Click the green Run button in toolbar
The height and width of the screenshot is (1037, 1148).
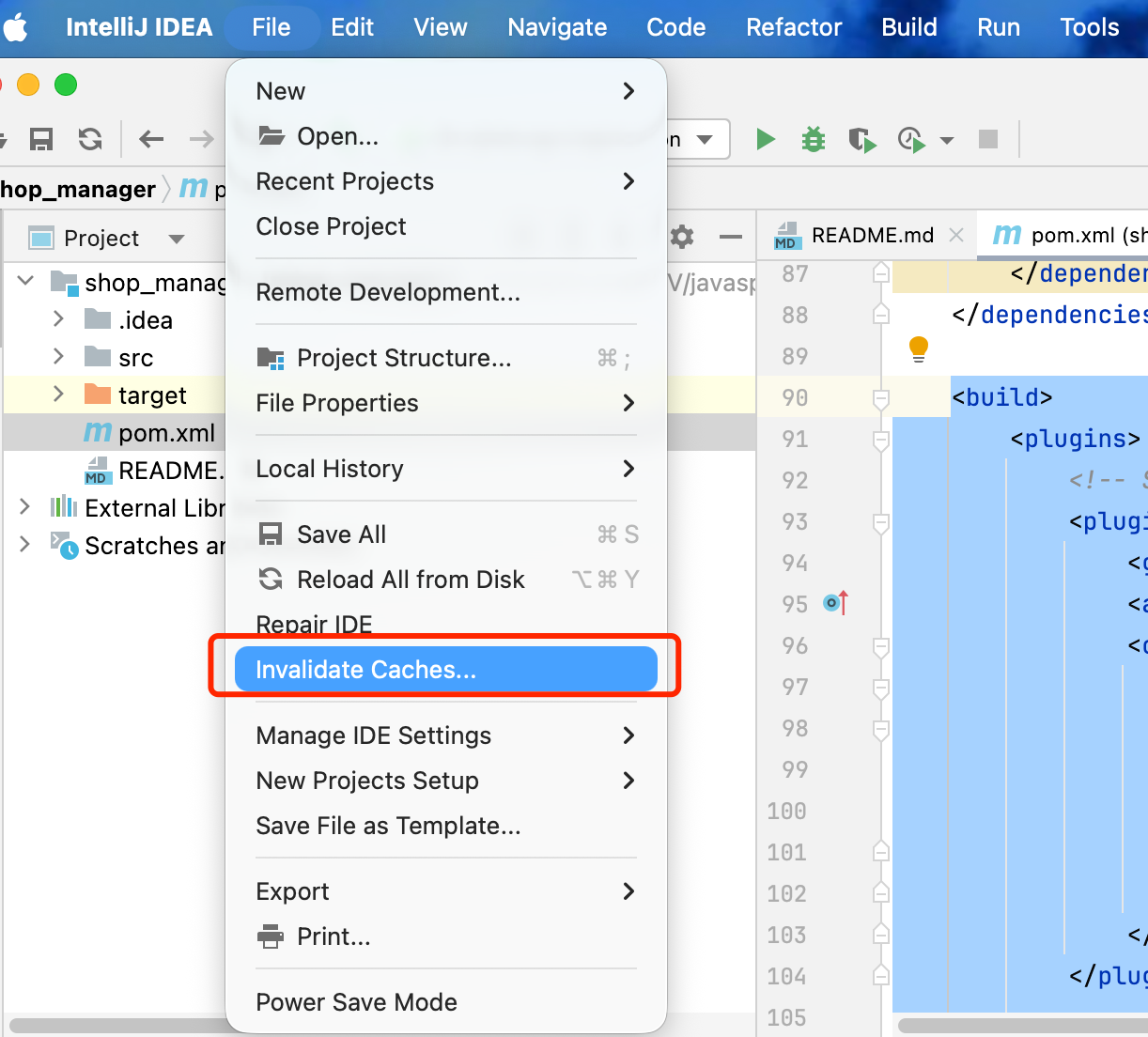(x=766, y=140)
